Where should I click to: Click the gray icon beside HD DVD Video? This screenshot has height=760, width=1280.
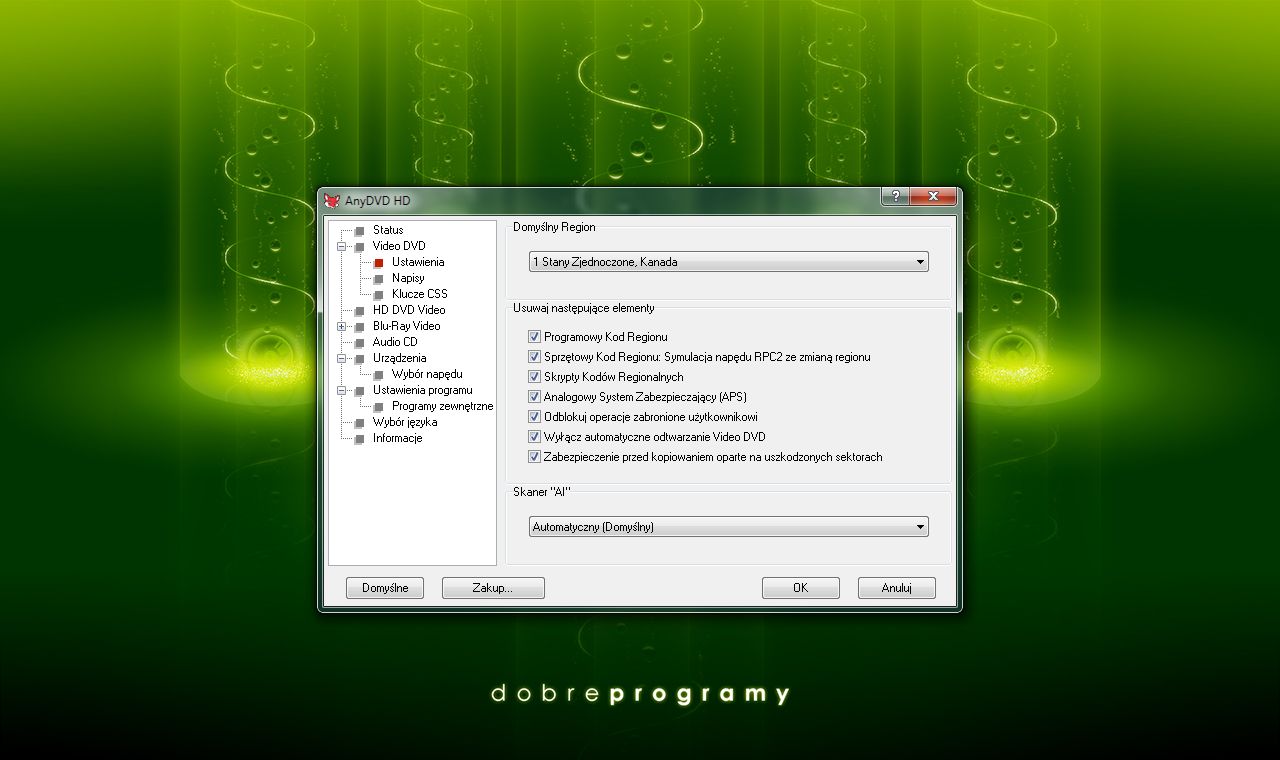pyautogui.click(x=360, y=311)
